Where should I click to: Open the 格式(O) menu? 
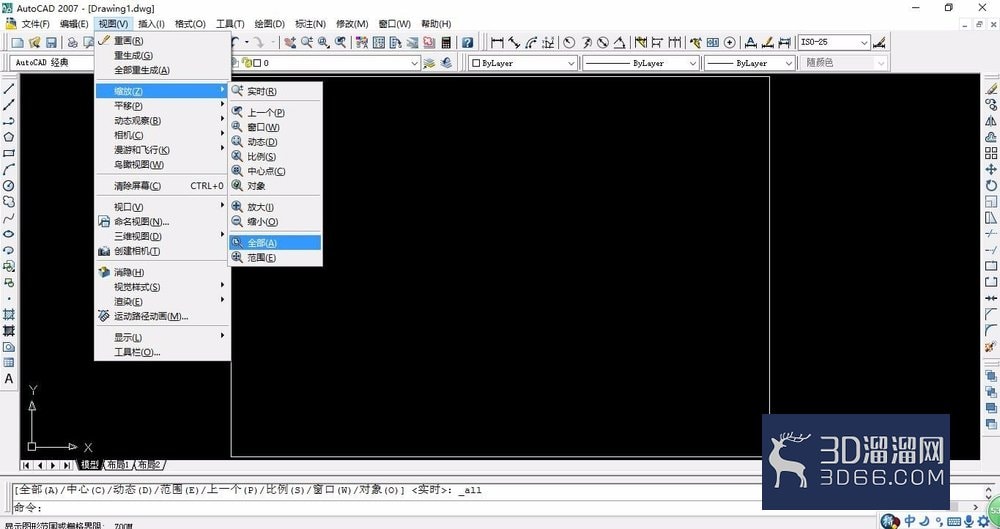[x=190, y=24]
